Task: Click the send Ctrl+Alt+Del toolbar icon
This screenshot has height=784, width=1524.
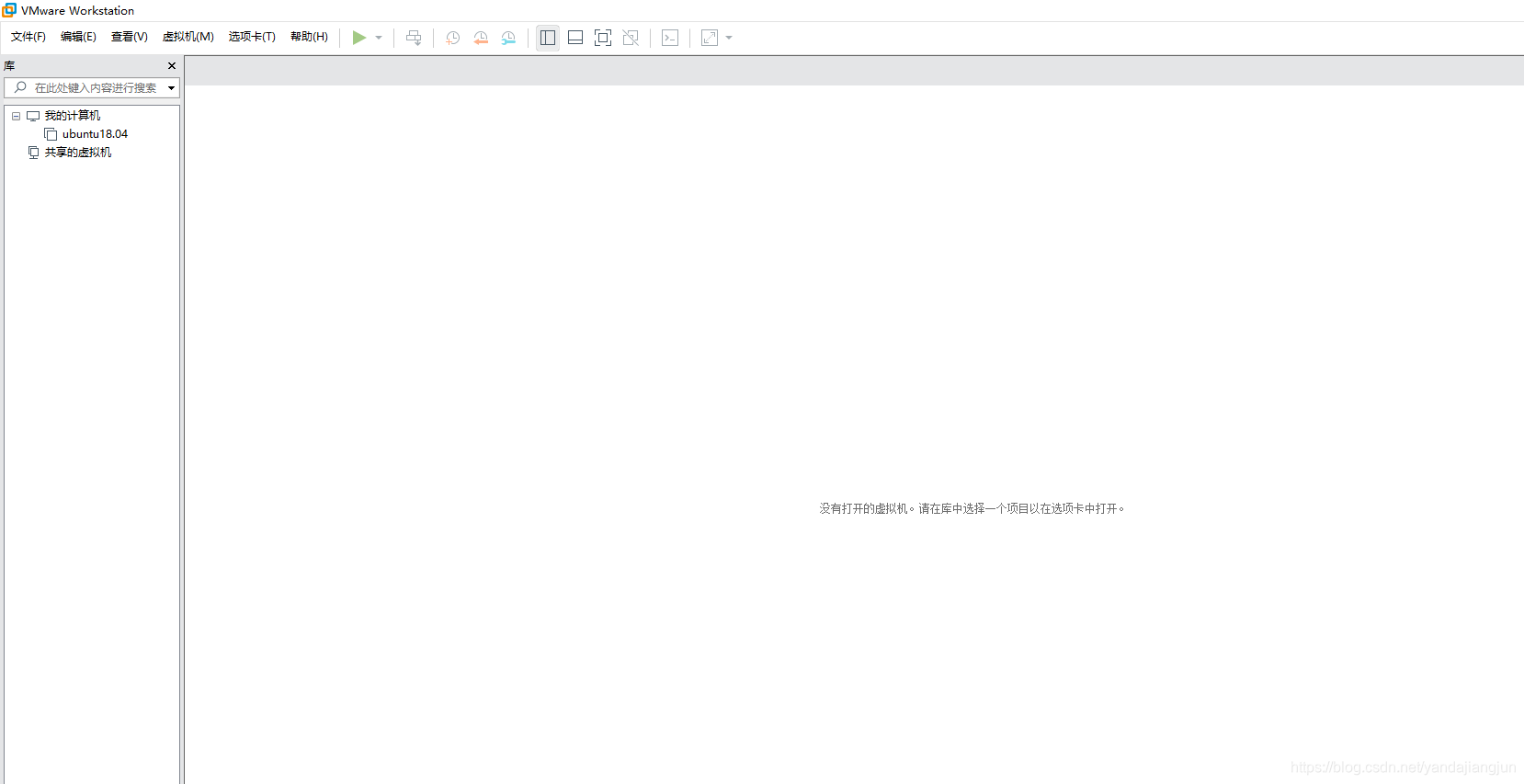Action: pos(414,38)
